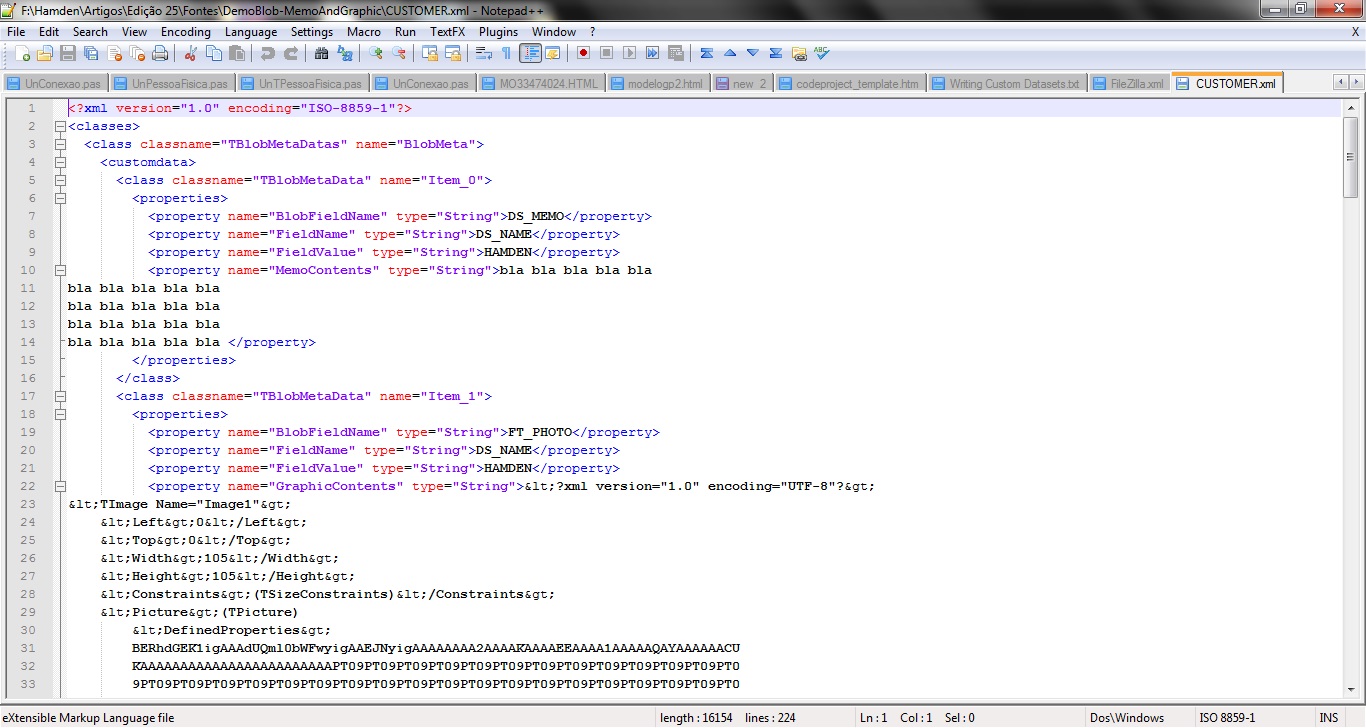Click the Save All toolbar icon
This screenshot has height=728, width=1366.
click(90, 53)
